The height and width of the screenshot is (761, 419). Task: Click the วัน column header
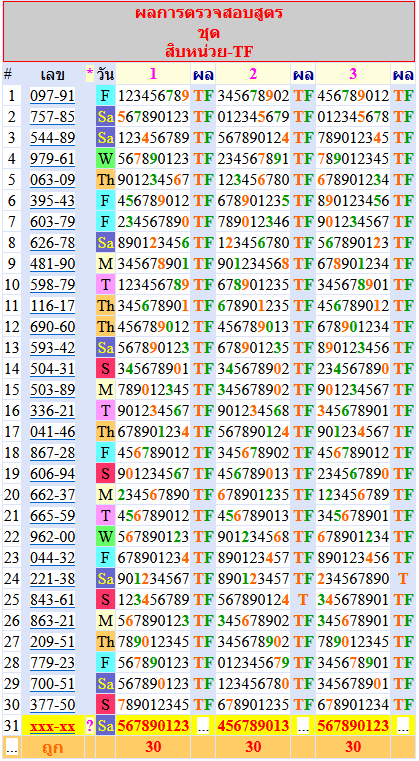(105, 74)
